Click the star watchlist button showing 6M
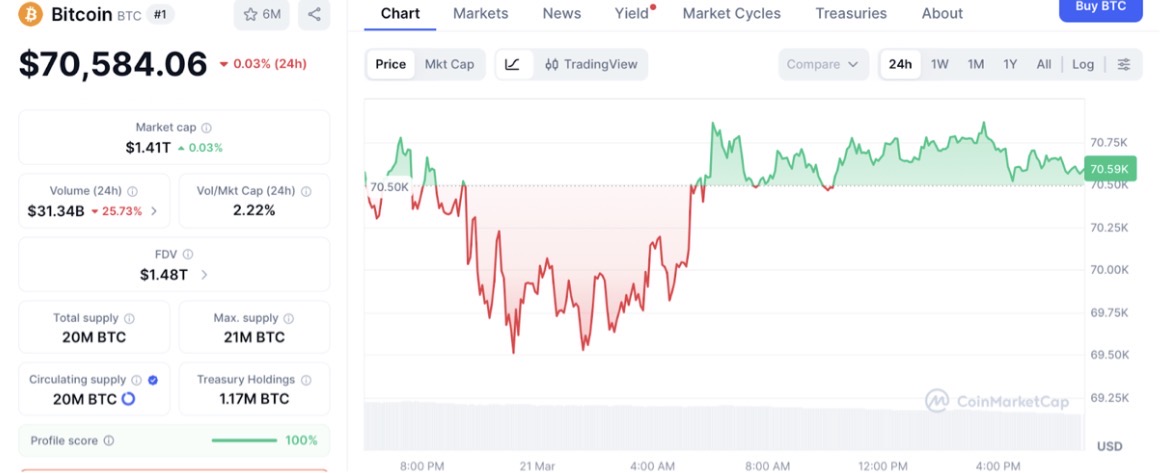The width and height of the screenshot is (1162, 473). tap(262, 14)
